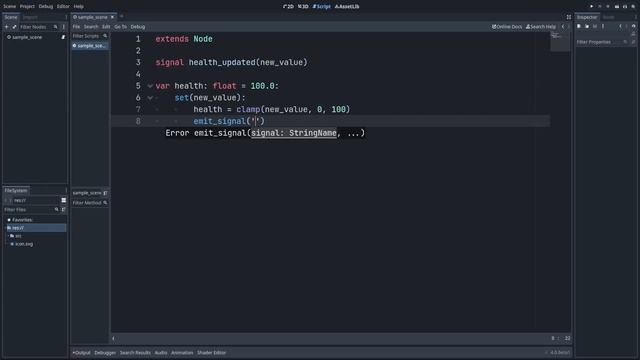
Task: Go to previous script history with back arrow
Action: coord(563,27)
